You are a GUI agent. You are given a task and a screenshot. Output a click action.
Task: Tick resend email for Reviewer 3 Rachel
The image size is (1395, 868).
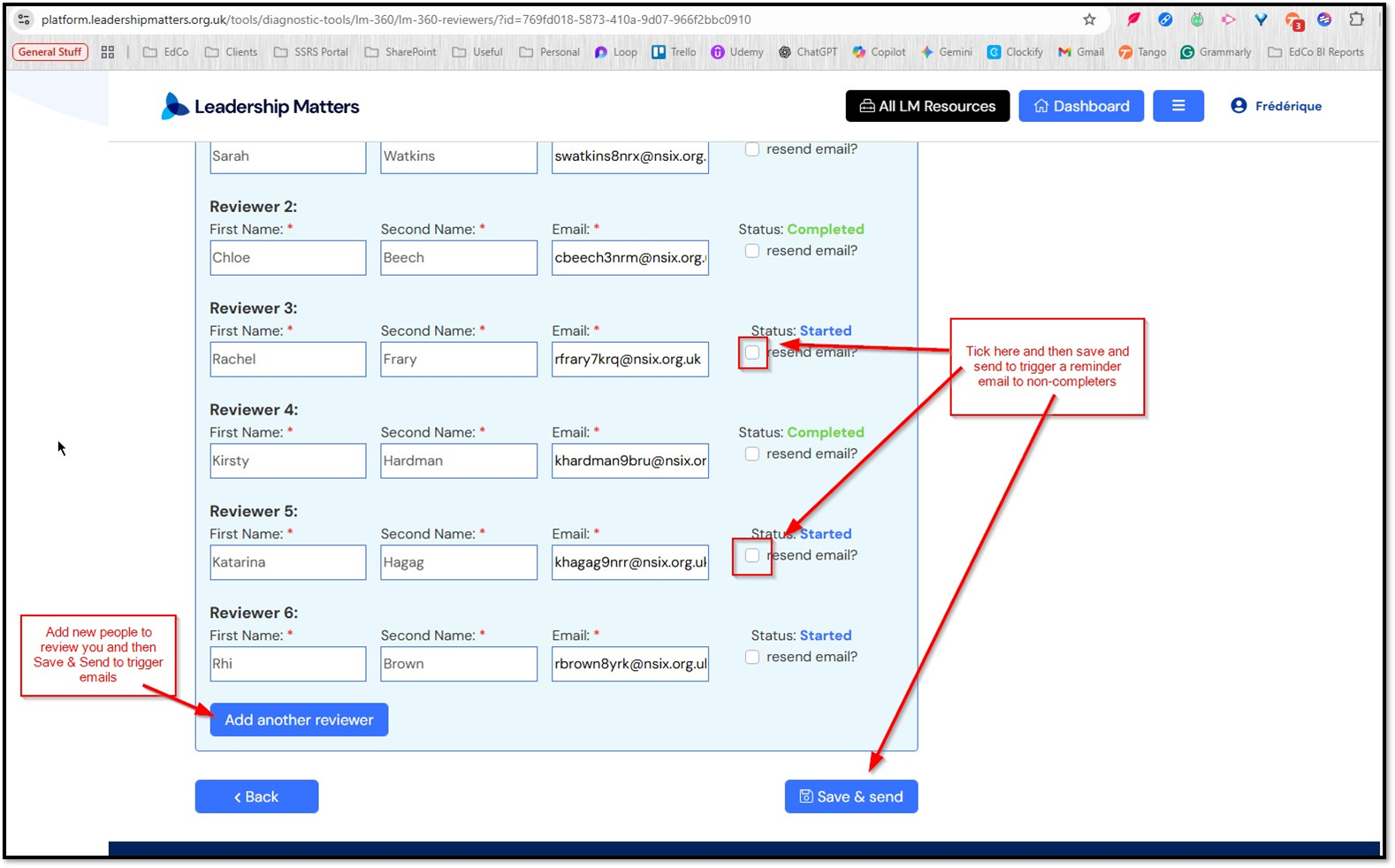[752, 353]
